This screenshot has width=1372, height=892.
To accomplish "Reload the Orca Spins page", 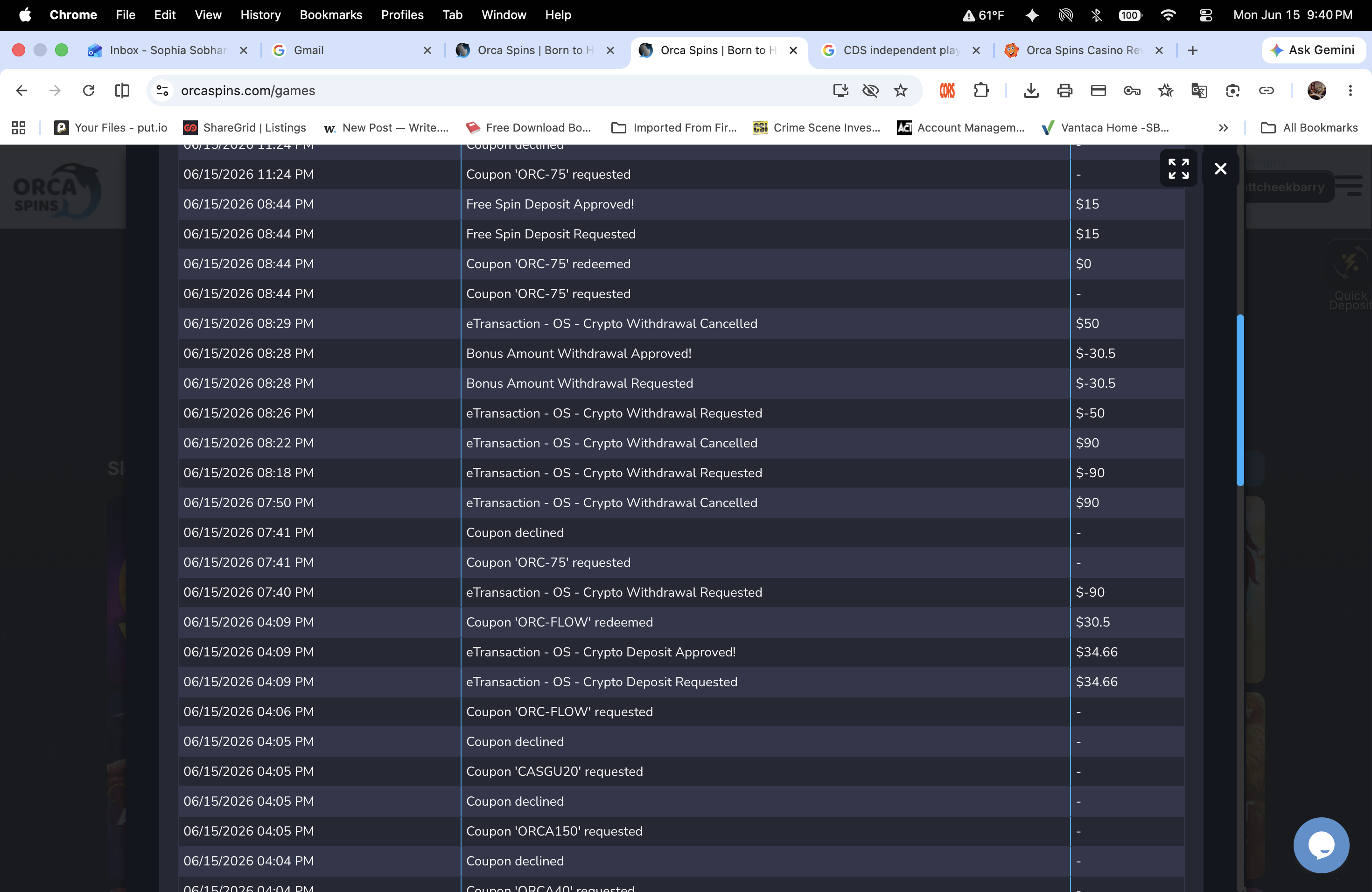I will click(88, 91).
